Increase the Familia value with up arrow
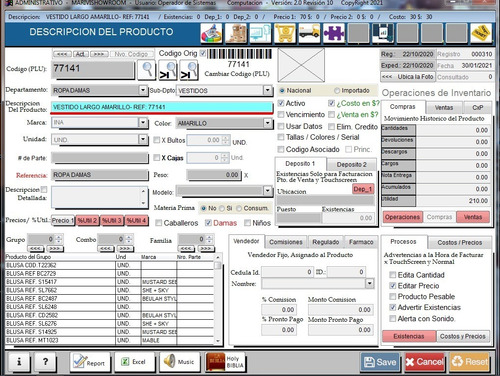The height and width of the screenshot is (376, 500). (209, 237)
